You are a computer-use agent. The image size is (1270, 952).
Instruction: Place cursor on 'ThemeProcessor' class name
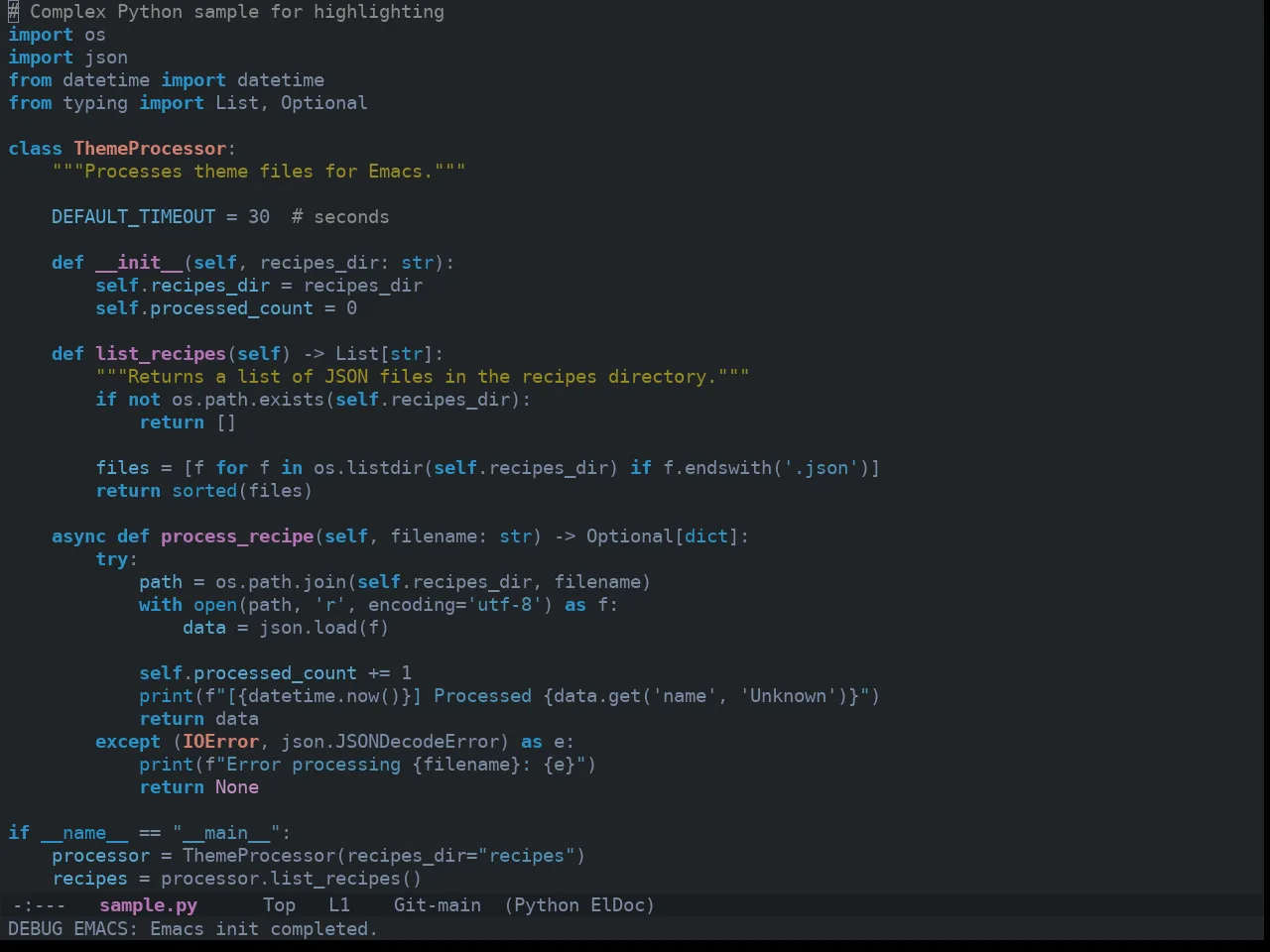pyautogui.click(x=150, y=149)
